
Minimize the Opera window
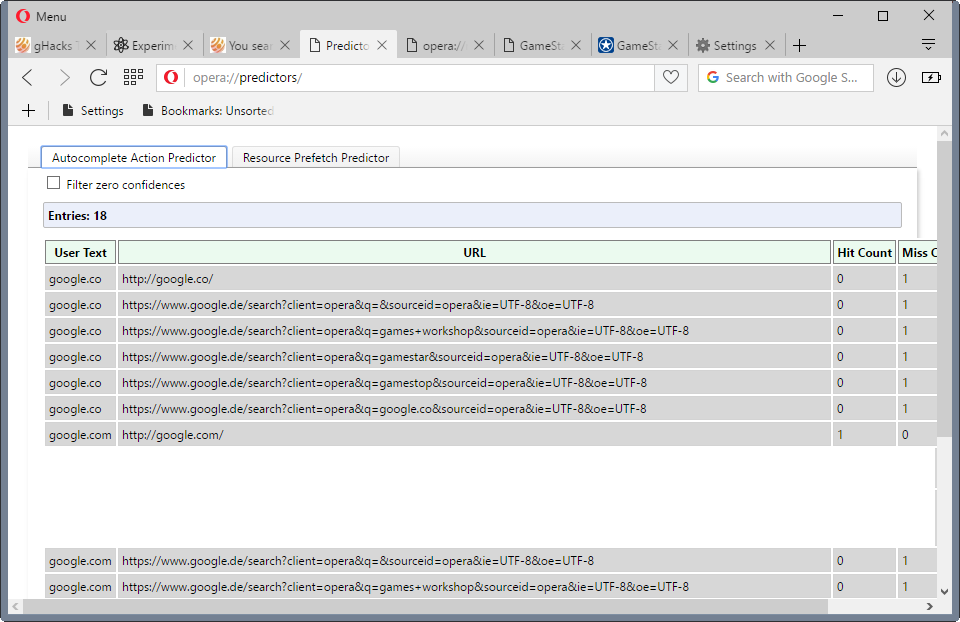(838, 16)
